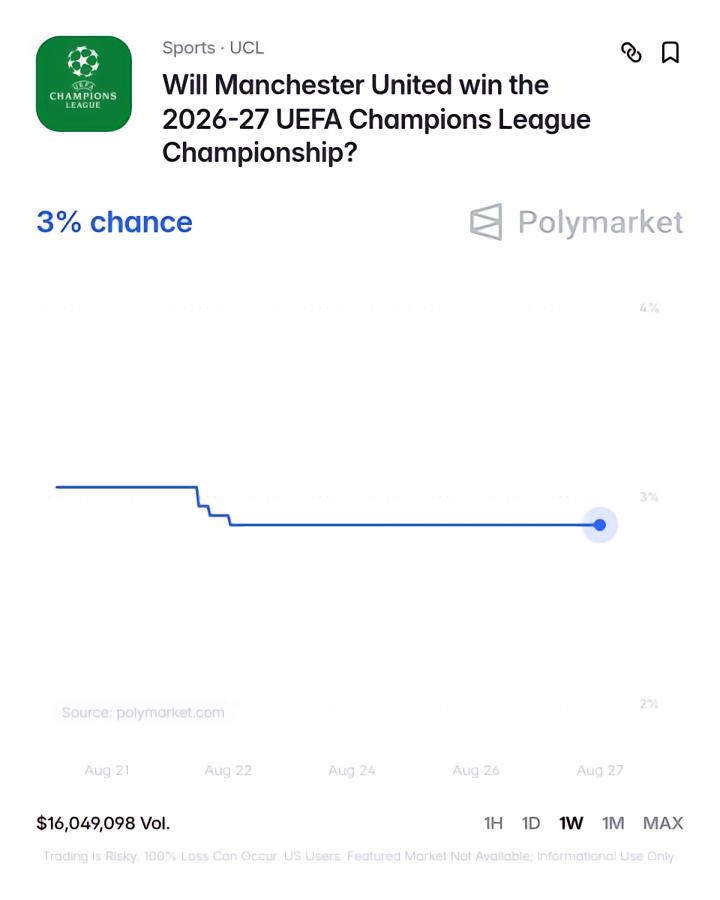Click the 3% chance indicator

pyautogui.click(x=114, y=222)
